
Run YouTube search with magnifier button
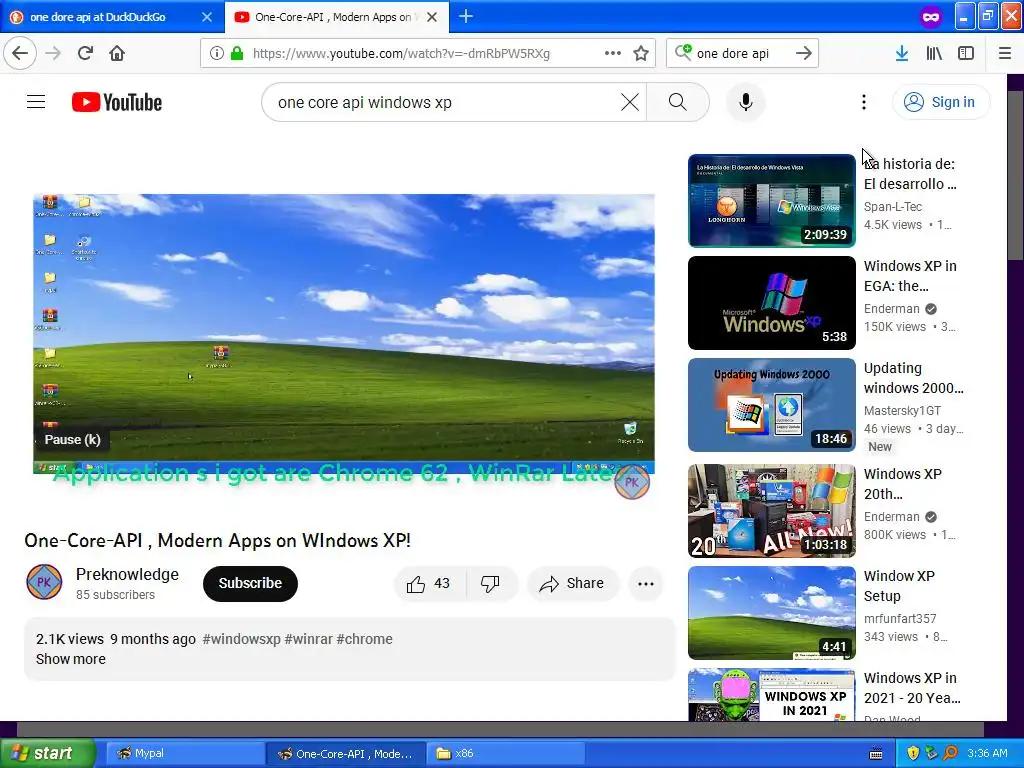[x=678, y=102]
